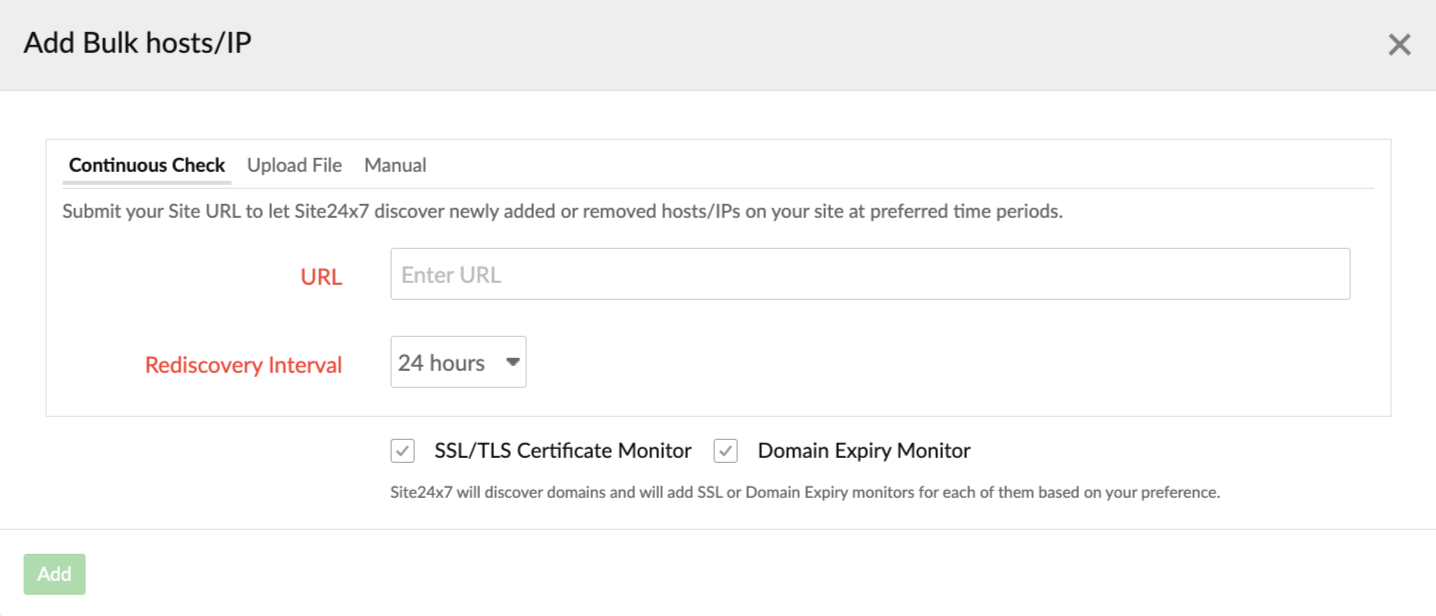1436x616 pixels.
Task: Select the Continuous Check tab
Action: click(146, 164)
